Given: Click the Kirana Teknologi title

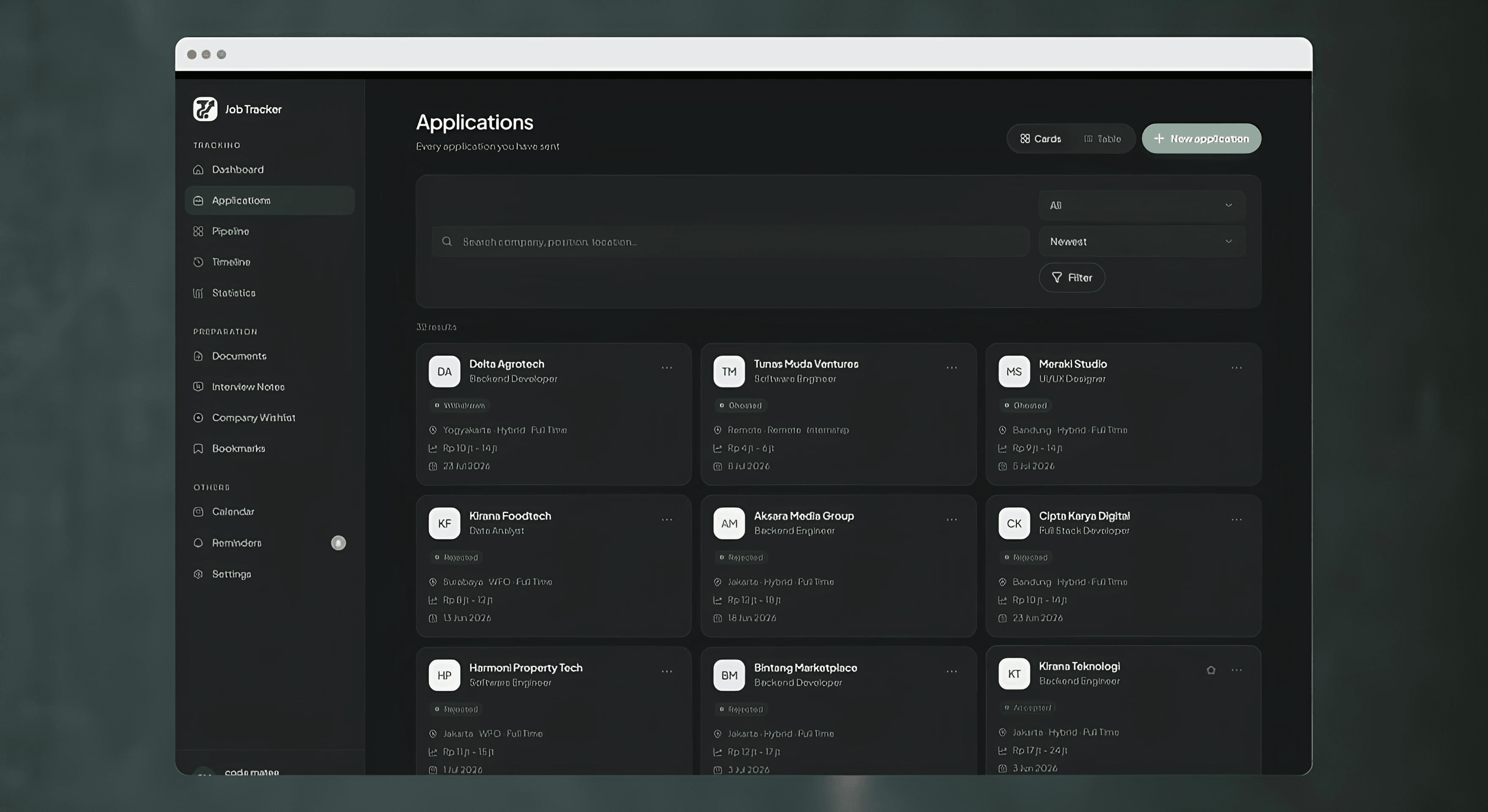Looking at the screenshot, I should [x=1079, y=666].
